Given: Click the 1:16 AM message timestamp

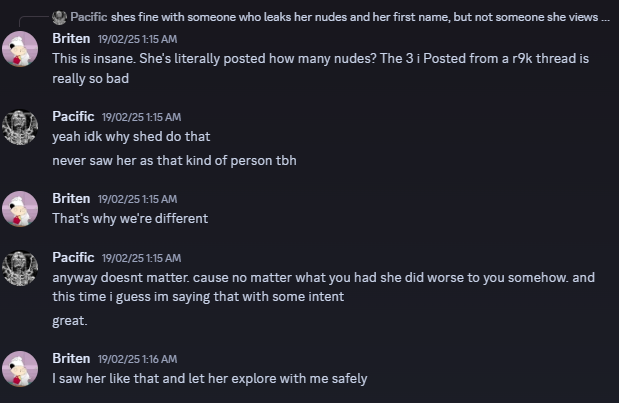Looking at the screenshot, I should click(x=137, y=359).
